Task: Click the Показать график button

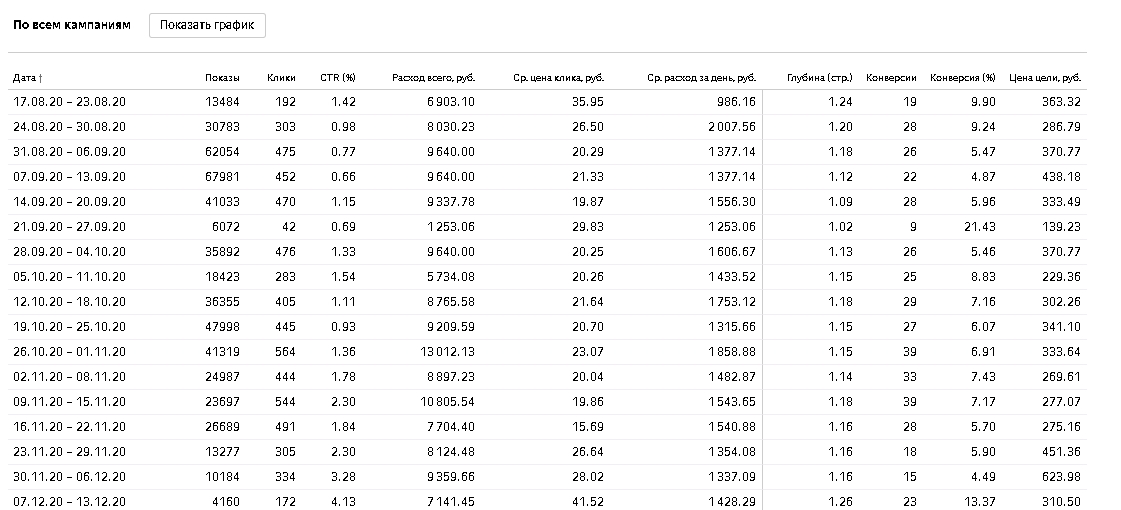Action: tap(207, 25)
